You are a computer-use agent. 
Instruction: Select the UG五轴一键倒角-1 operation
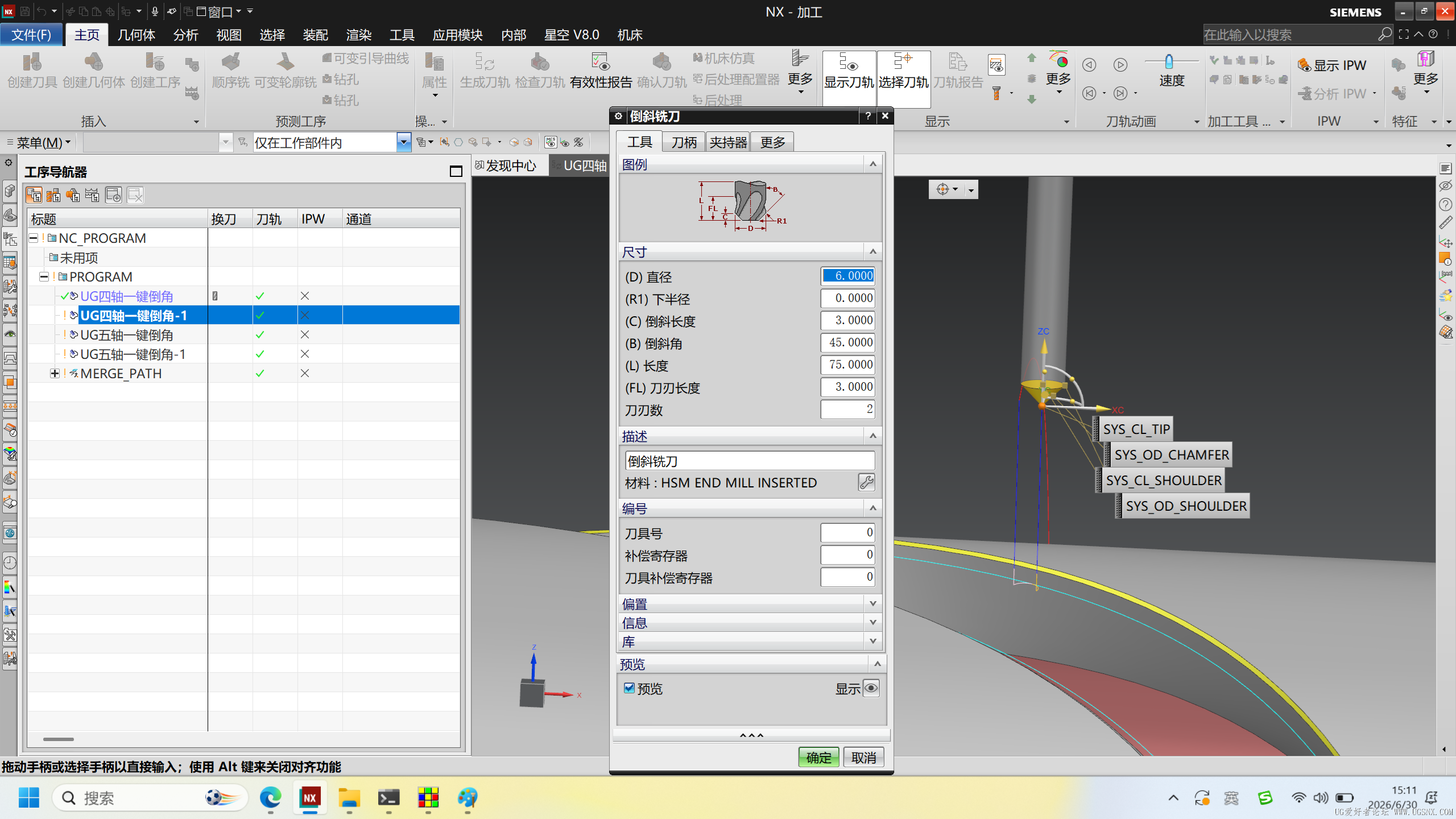[x=133, y=354]
